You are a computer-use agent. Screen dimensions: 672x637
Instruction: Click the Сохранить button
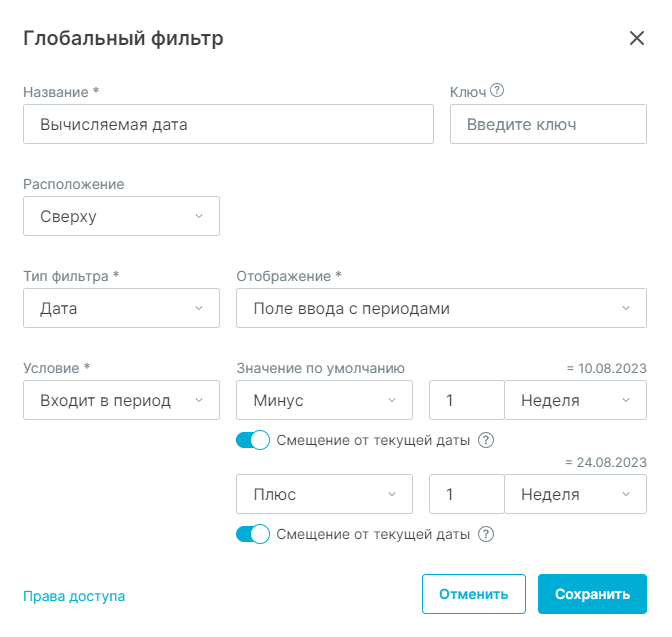click(x=592, y=594)
